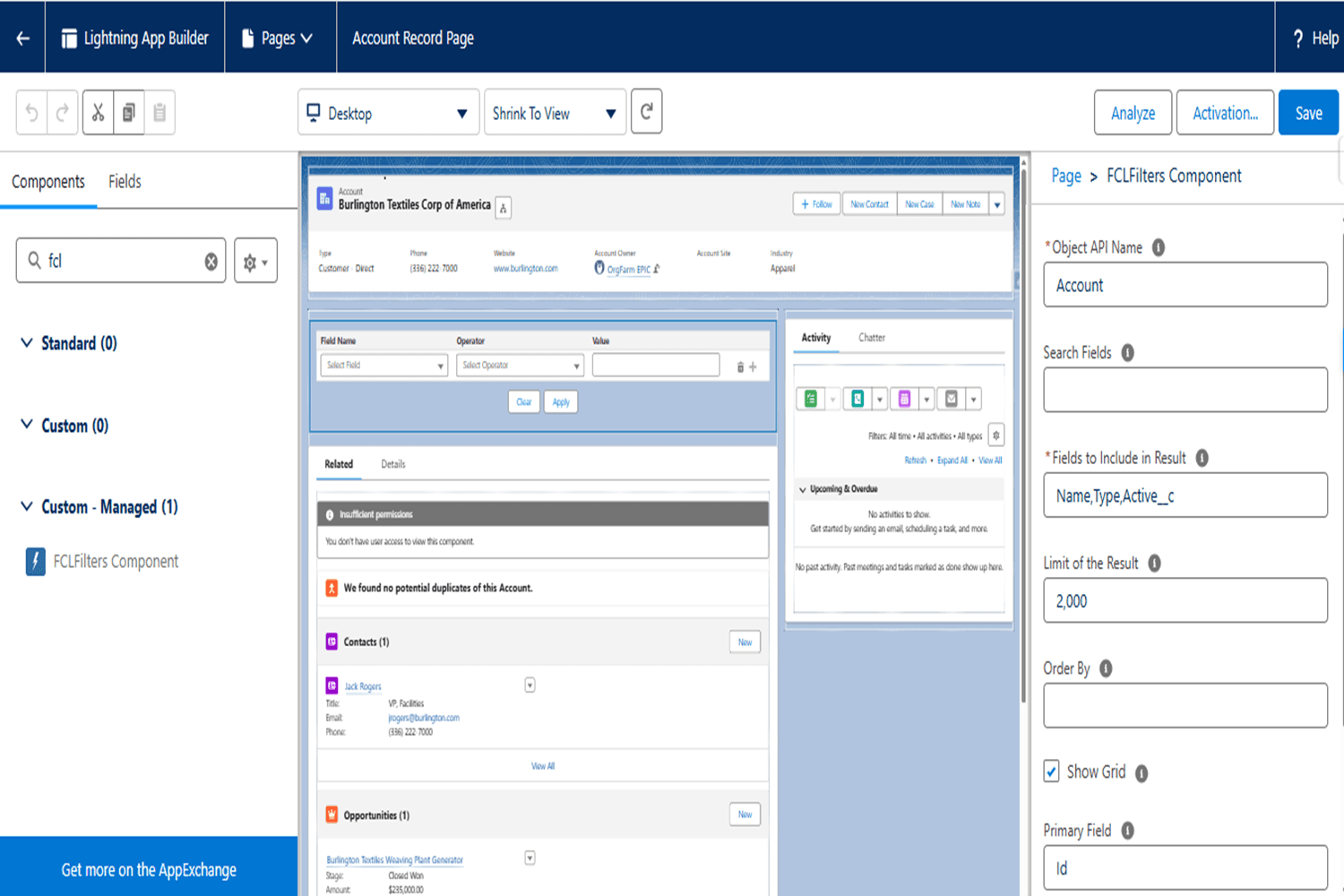Switch to the Components tab
The width and height of the screenshot is (1344, 896).
pyautogui.click(x=48, y=181)
